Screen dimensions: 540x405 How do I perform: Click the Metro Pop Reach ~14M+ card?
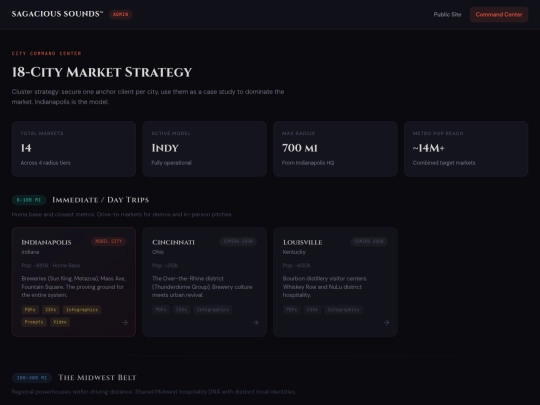pyautogui.click(x=466, y=149)
